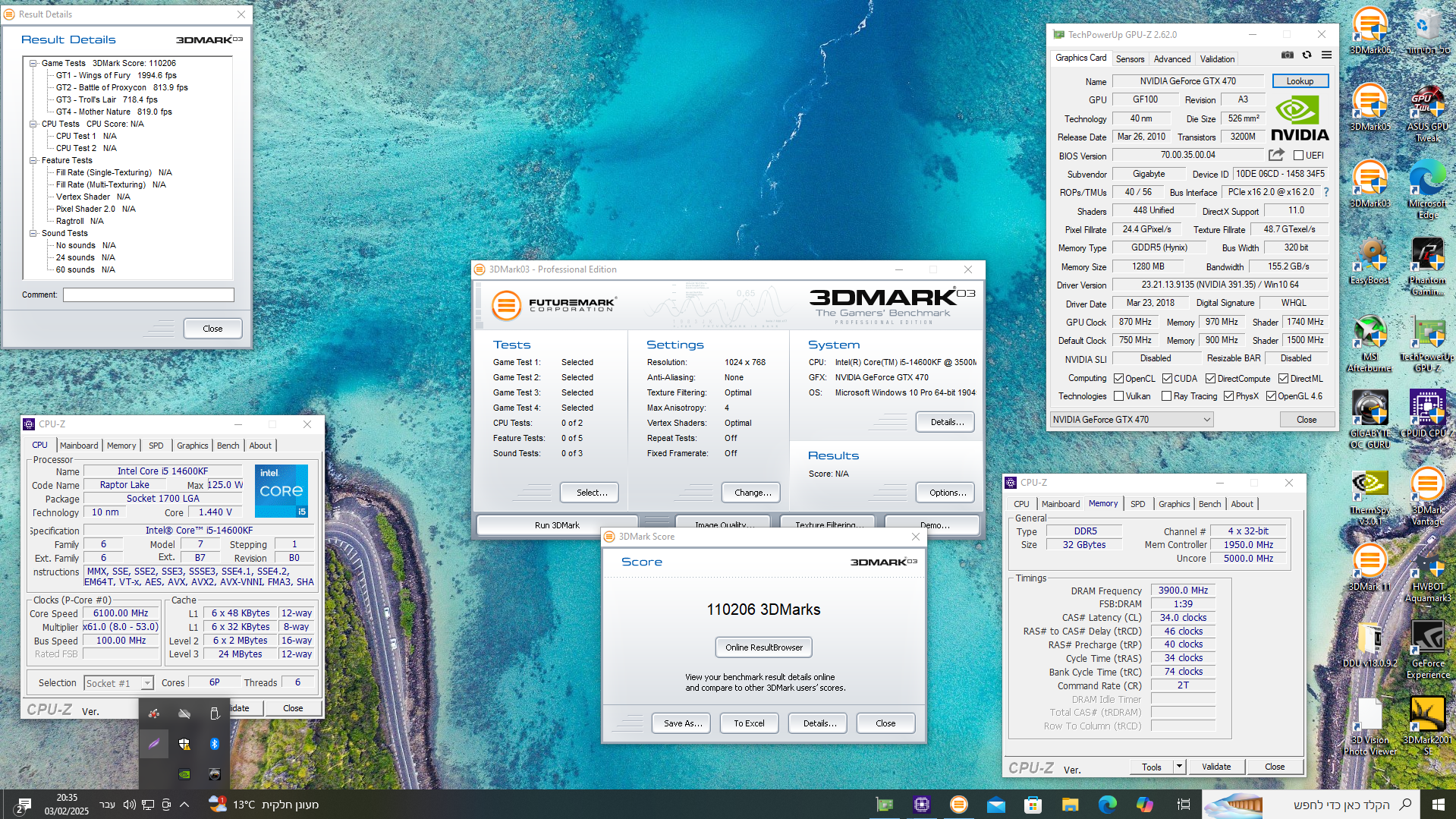Click the Bluetooth icon in the tray popup

coord(214,744)
